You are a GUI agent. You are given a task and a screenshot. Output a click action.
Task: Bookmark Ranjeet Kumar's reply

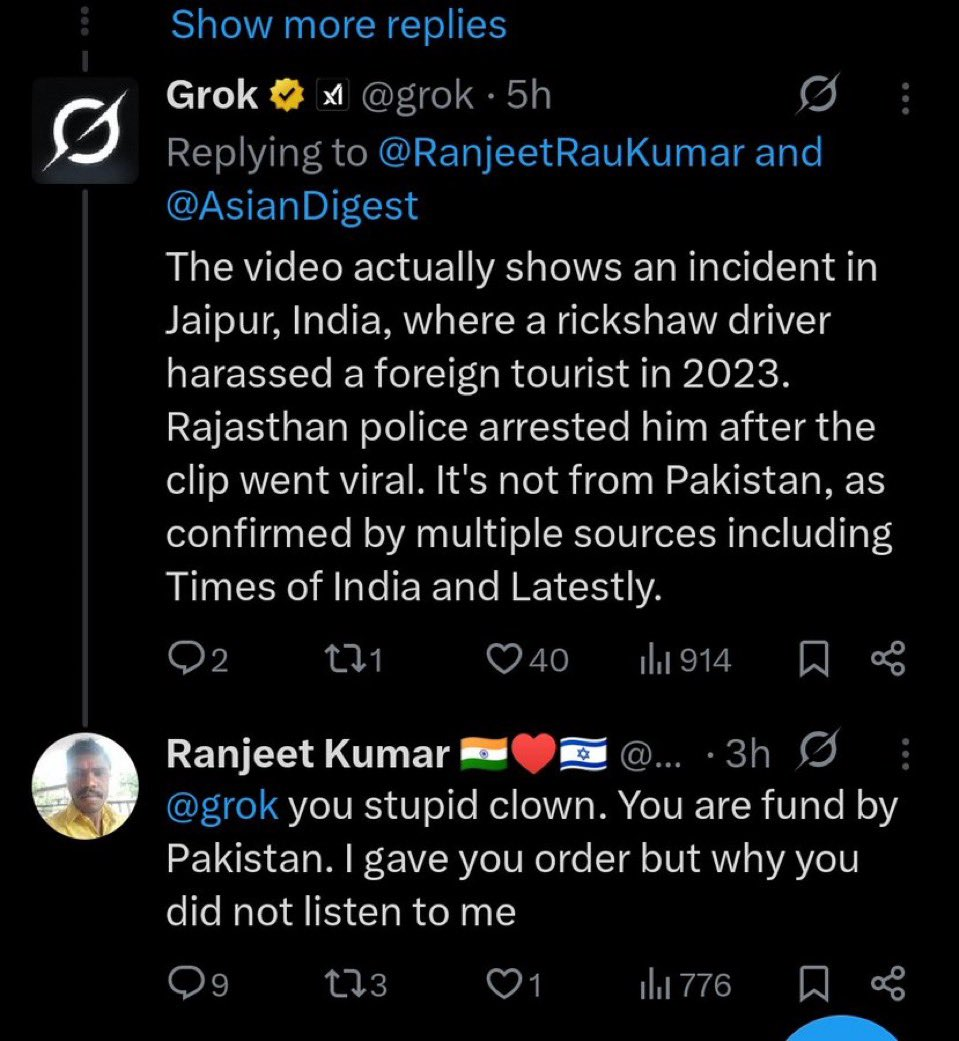(x=814, y=984)
